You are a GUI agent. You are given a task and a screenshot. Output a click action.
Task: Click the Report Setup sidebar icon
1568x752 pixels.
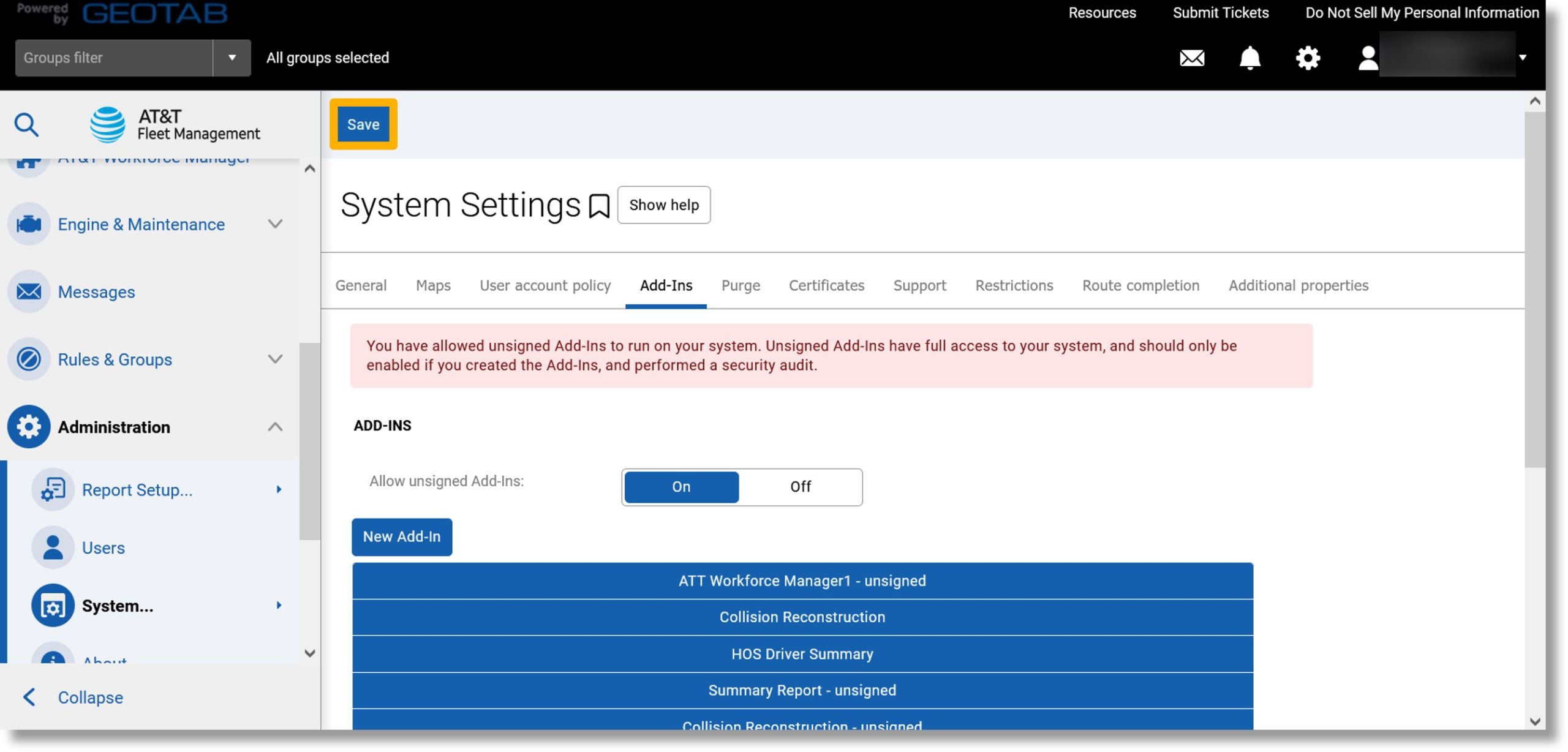[53, 490]
